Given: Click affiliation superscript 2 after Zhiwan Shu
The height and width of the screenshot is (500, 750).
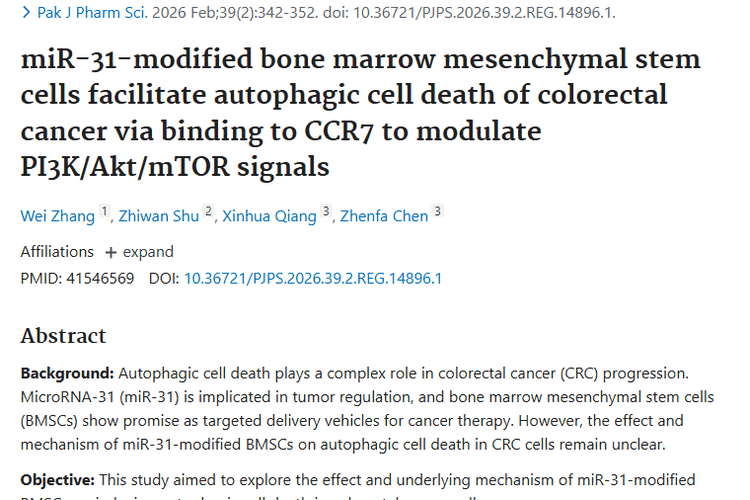Looking at the screenshot, I should click(x=208, y=212).
